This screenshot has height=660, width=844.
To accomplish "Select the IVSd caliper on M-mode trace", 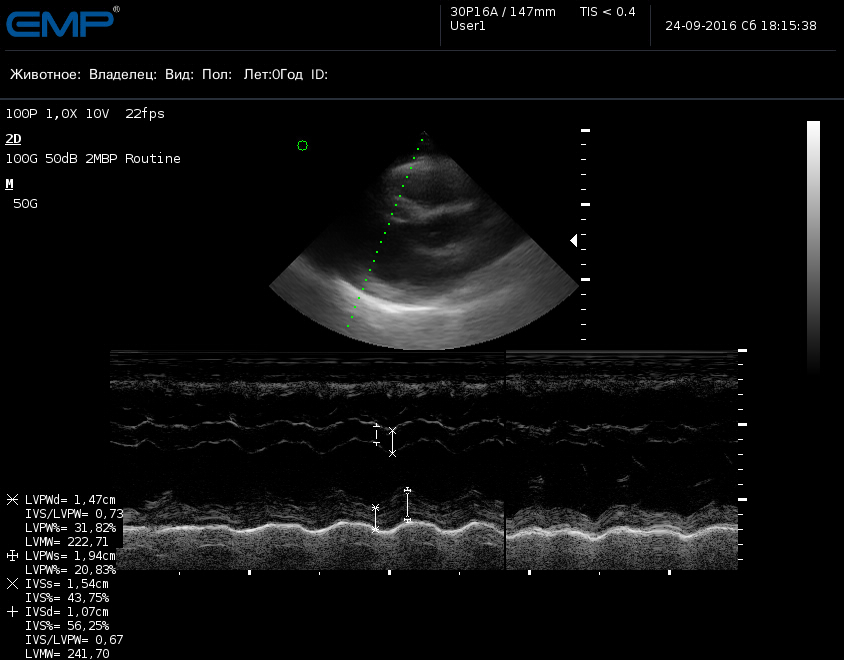I will tap(376, 434).
